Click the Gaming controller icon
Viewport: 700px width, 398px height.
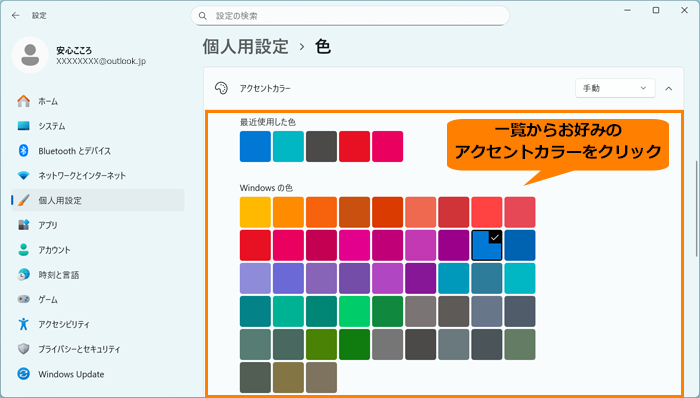pyautogui.click(x=24, y=299)
